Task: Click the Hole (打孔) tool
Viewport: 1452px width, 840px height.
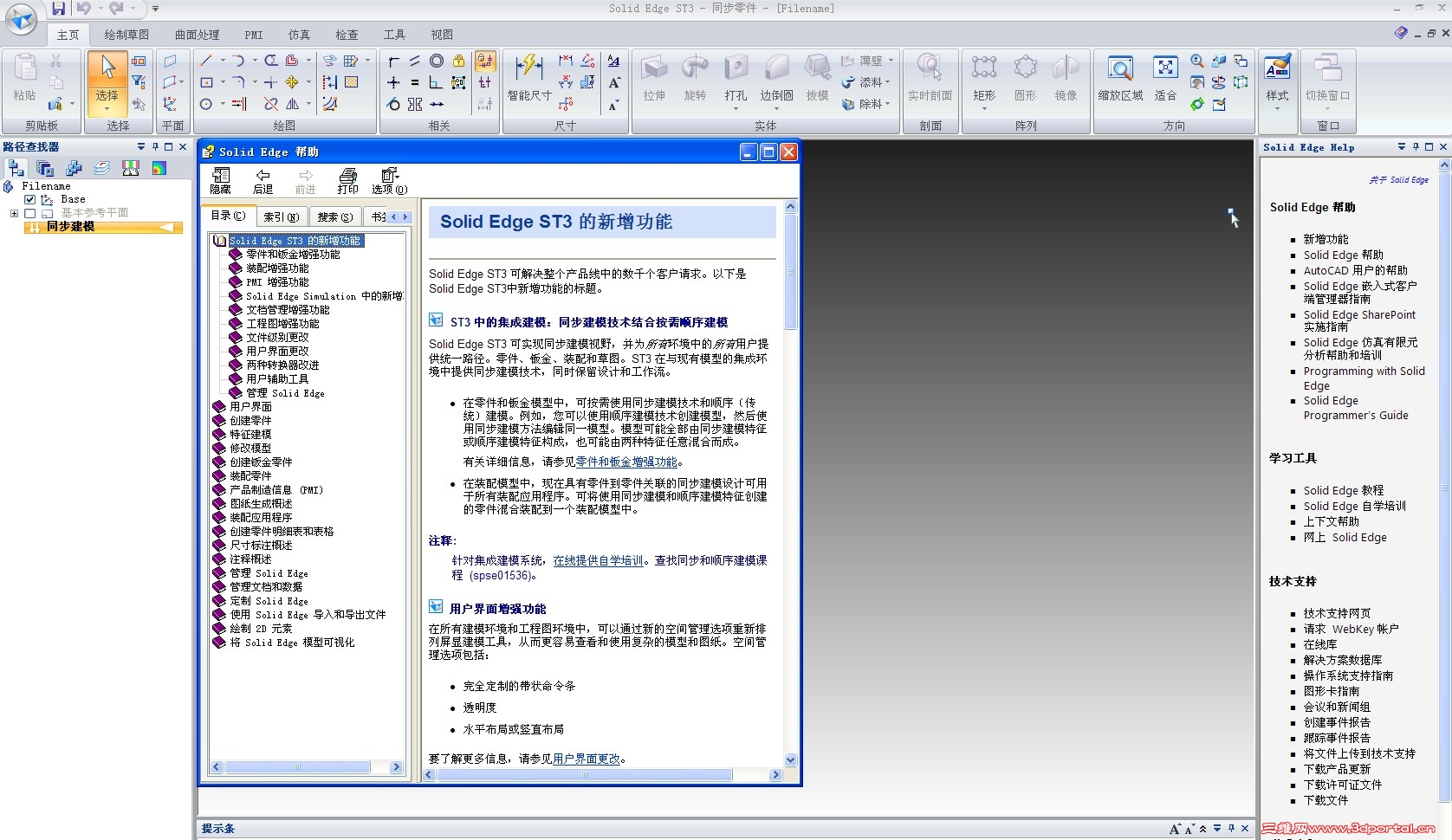Action: coord(736,78)
